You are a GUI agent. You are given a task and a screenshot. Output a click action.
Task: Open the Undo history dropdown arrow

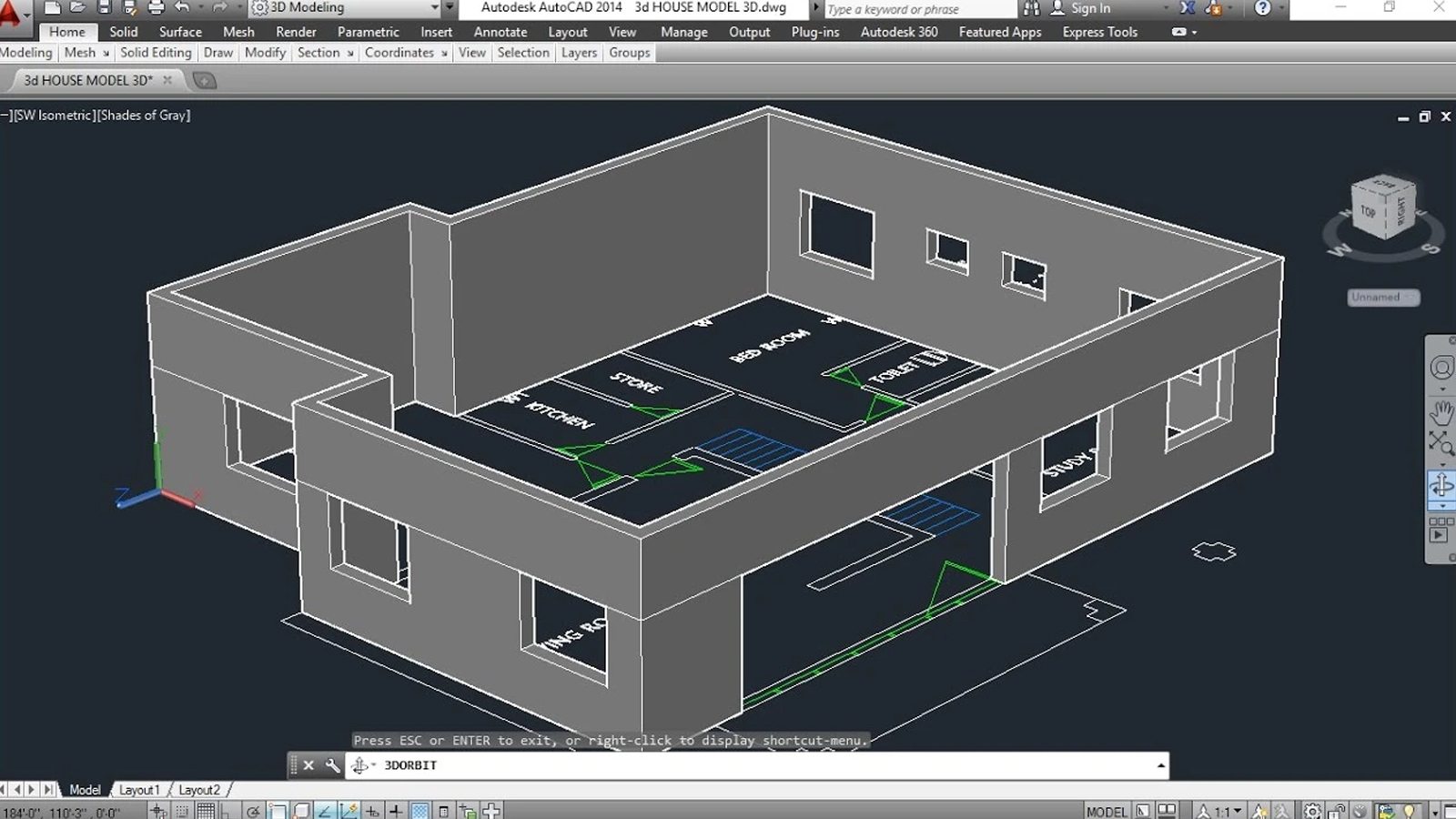[200, 7]
